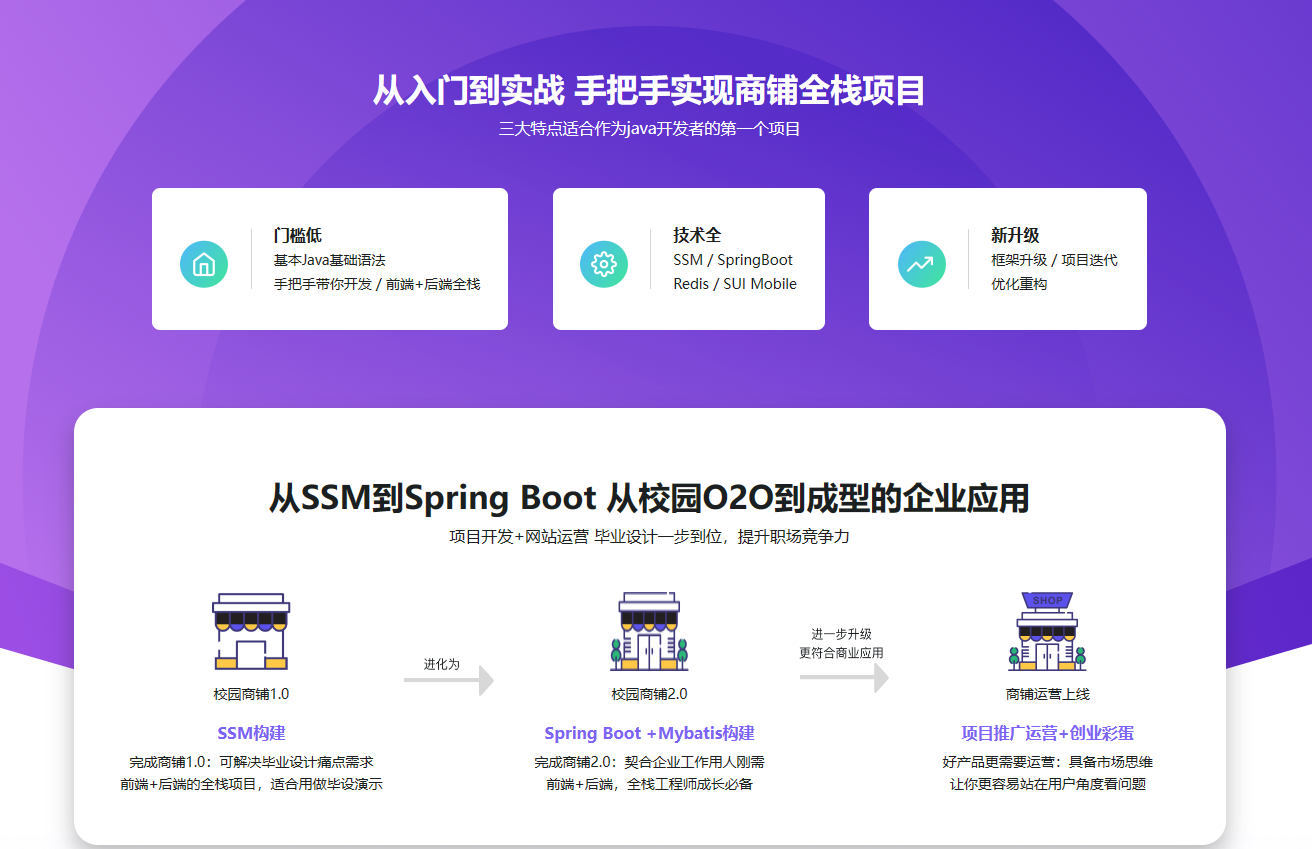Click the text 基本Java基础语法
The image size is (1312, 849).
coord(329,260)
